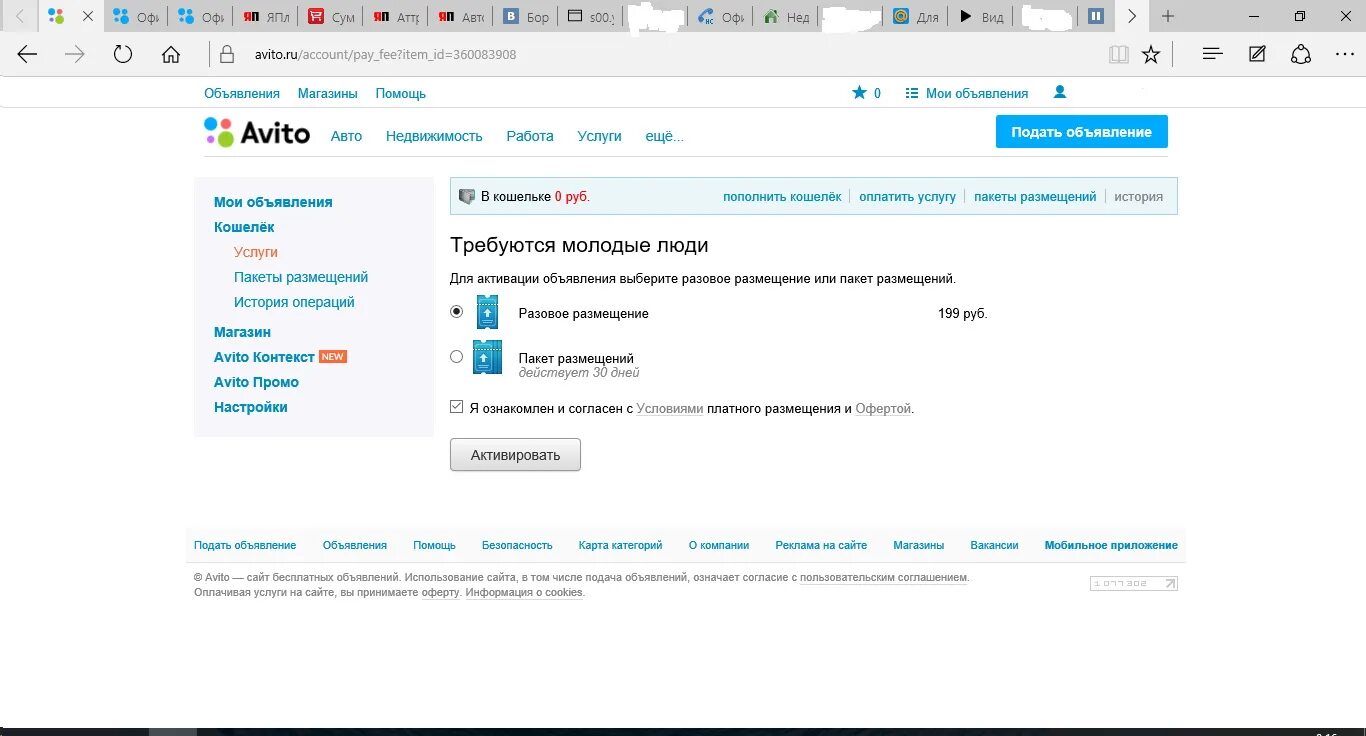1366x736 pixels.
Task: Open Настройки in the sidebar
Action: click(x=250, y=407)
